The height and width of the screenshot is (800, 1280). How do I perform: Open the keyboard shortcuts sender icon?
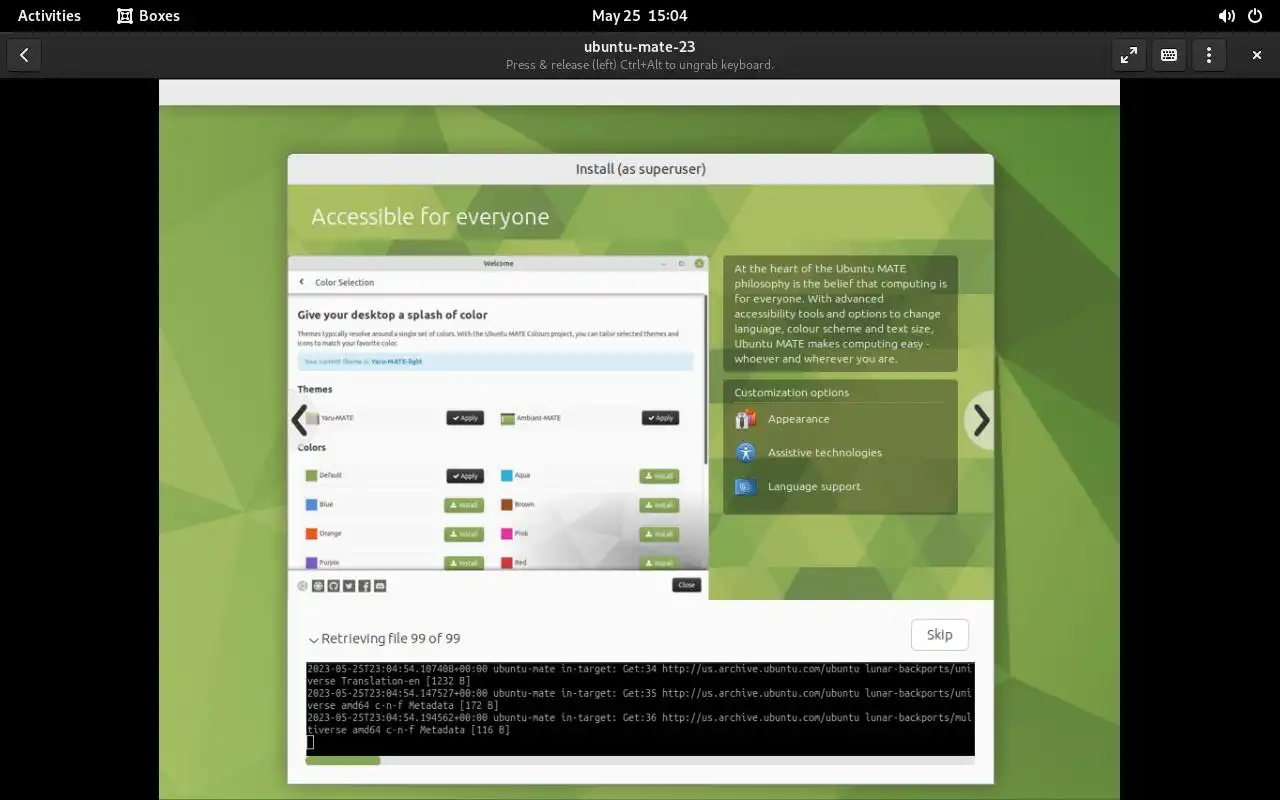[x=1169, y=55]
